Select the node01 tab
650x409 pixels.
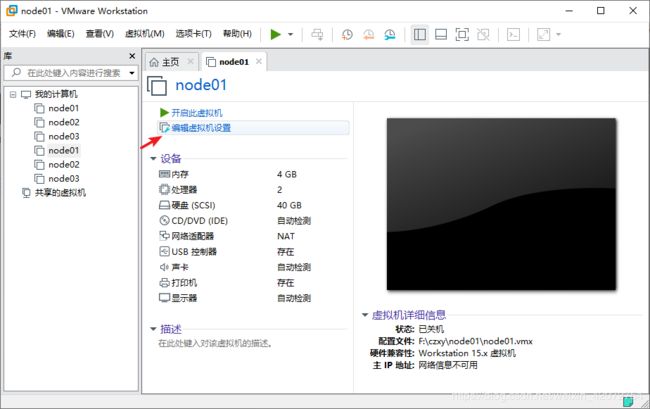(x=233, y=62)
